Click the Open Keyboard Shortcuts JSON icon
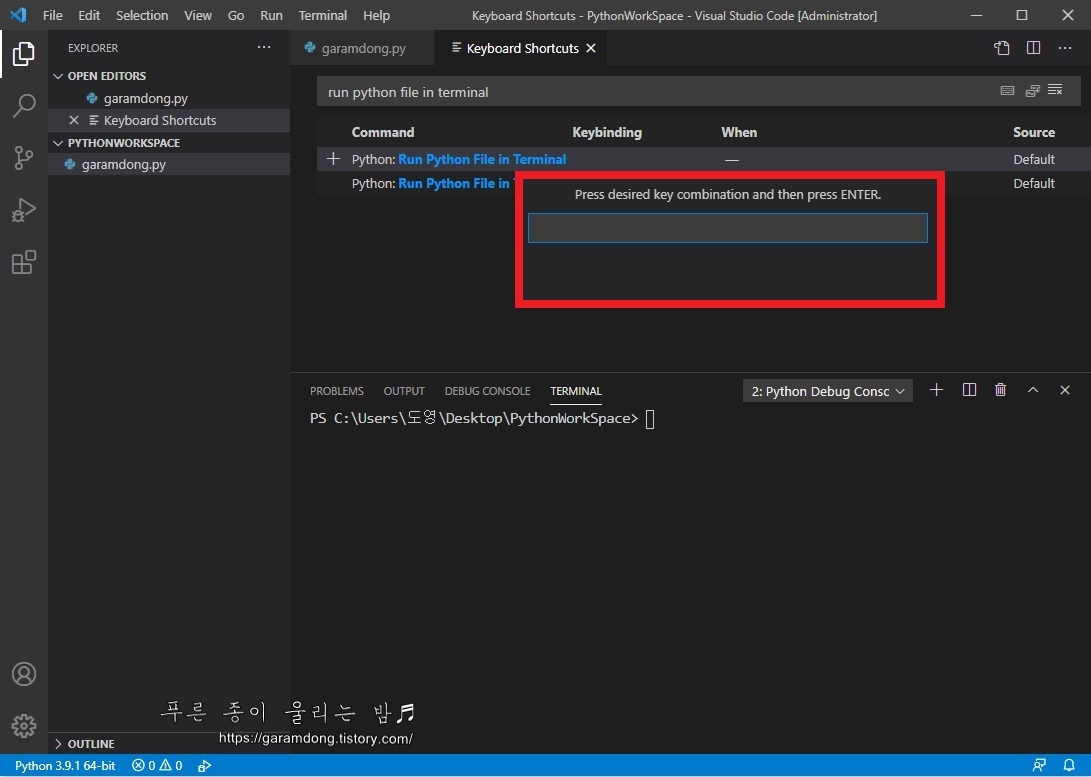The height and width of the screenshot is (777, 1091). click(1001, 48)
